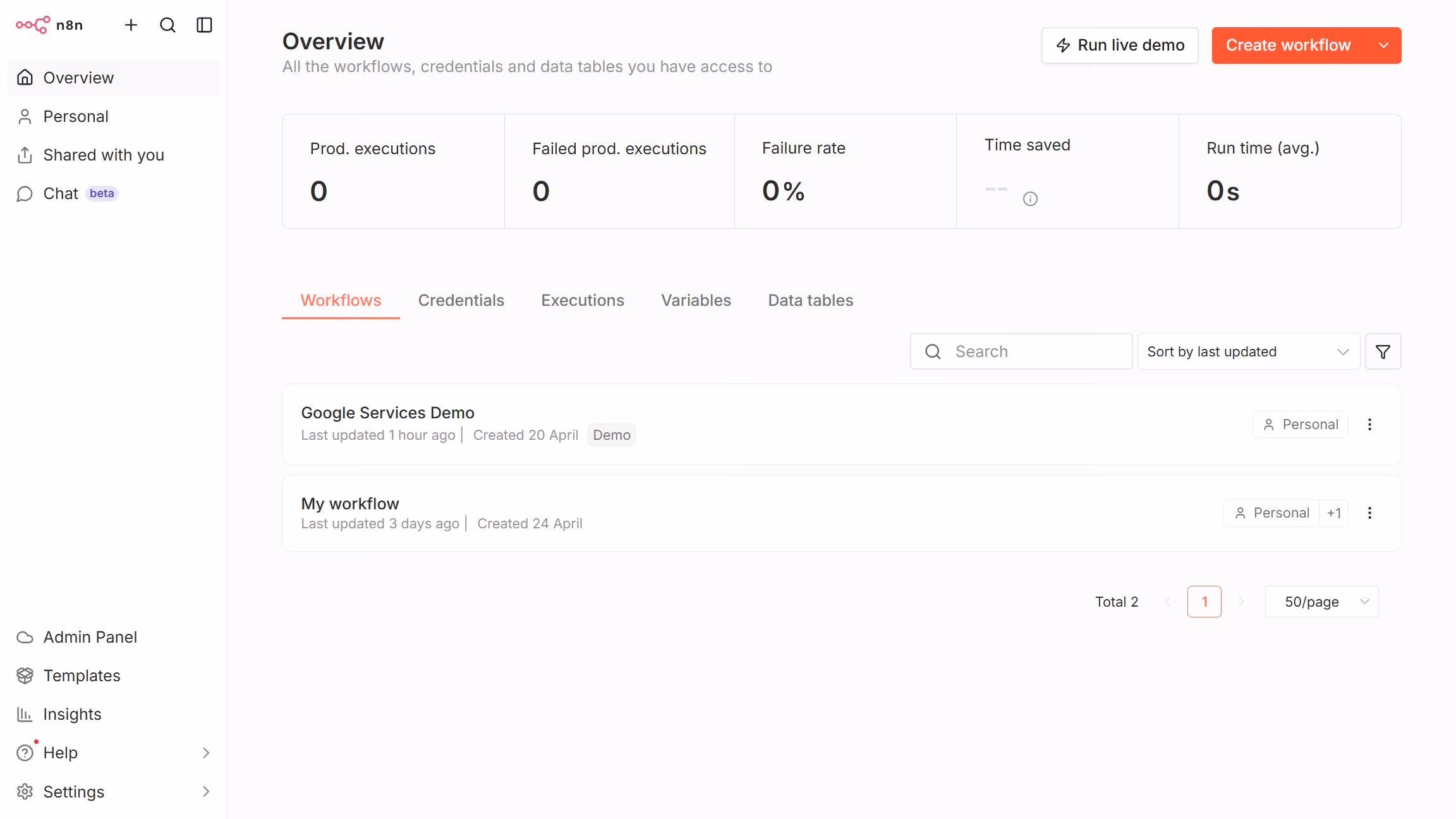The image size is (1456, 819).
Task: Click the beta badge next to Chat
Action: click(102, 193)
